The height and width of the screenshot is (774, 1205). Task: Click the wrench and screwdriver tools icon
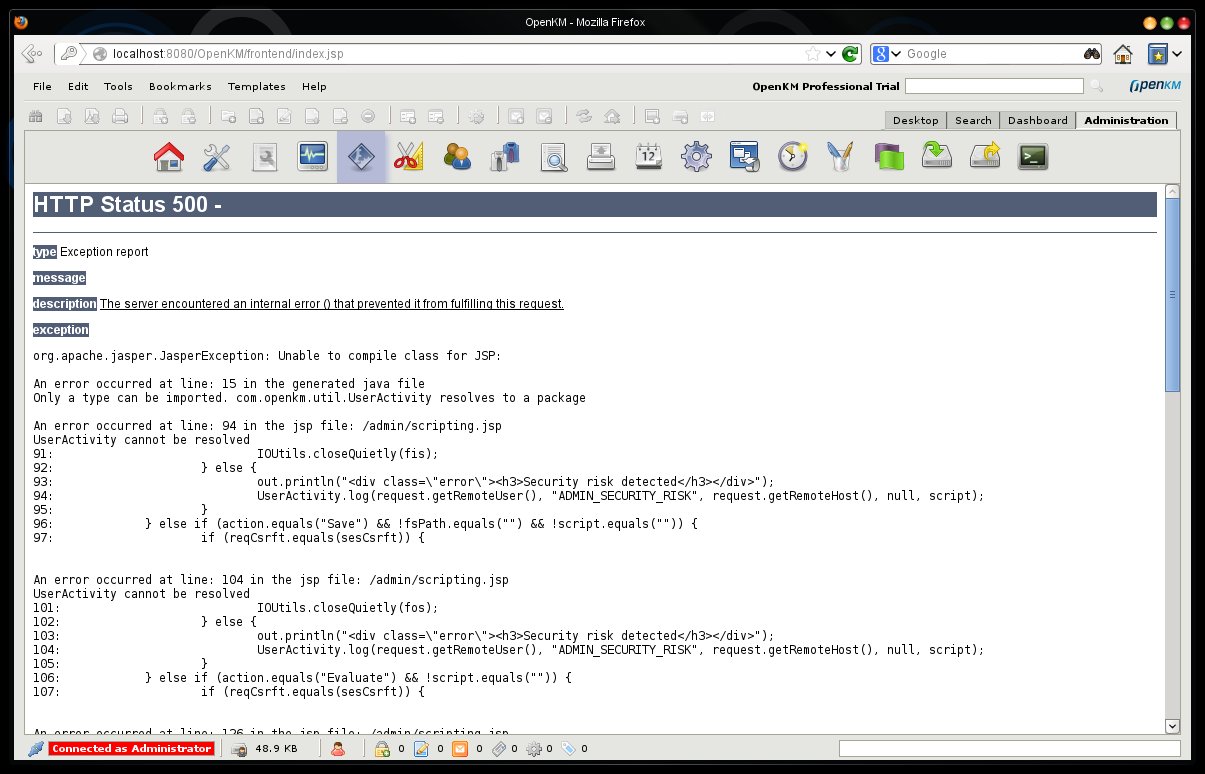[x=216, y=156]
